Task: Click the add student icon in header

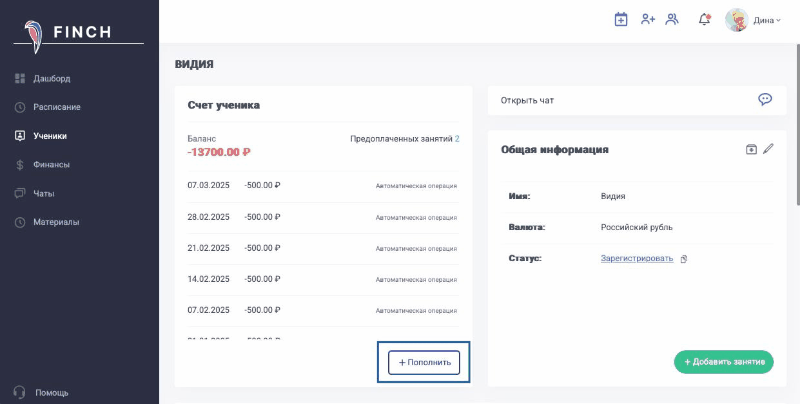Action: [x=648, y=19]
